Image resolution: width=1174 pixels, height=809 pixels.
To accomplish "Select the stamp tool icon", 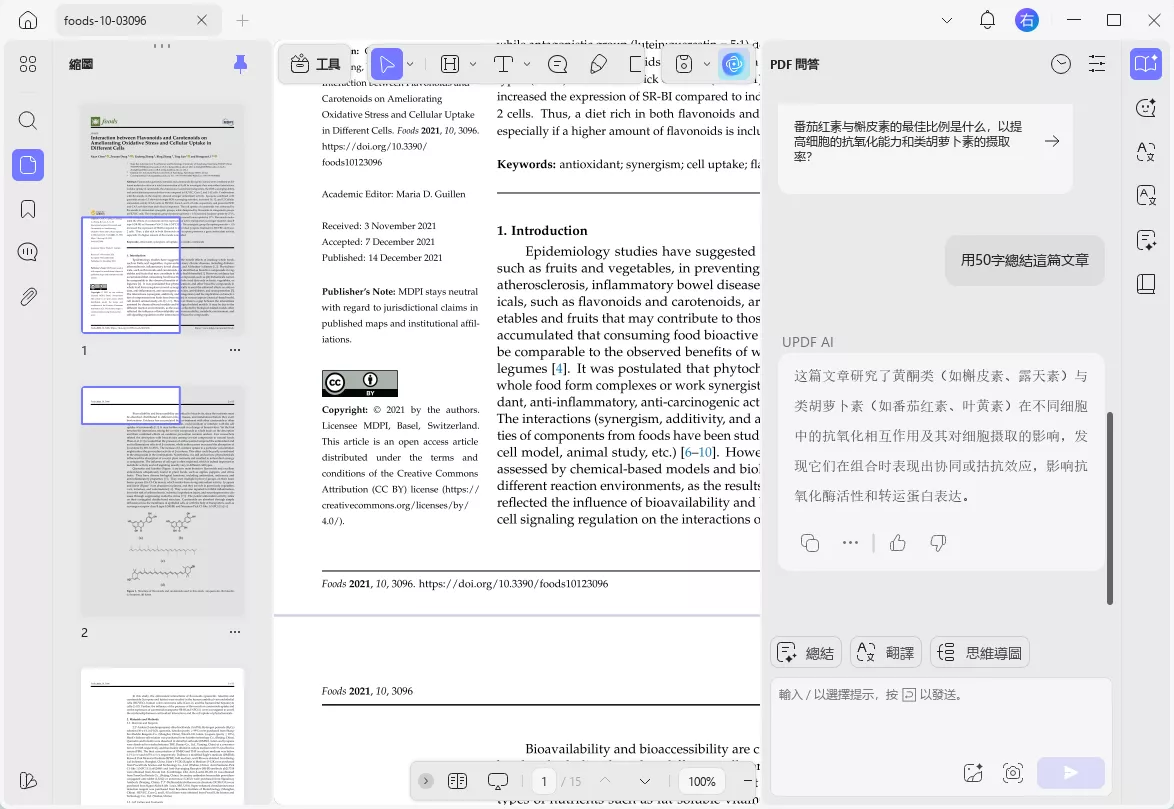I will click(x=684, y=64).
